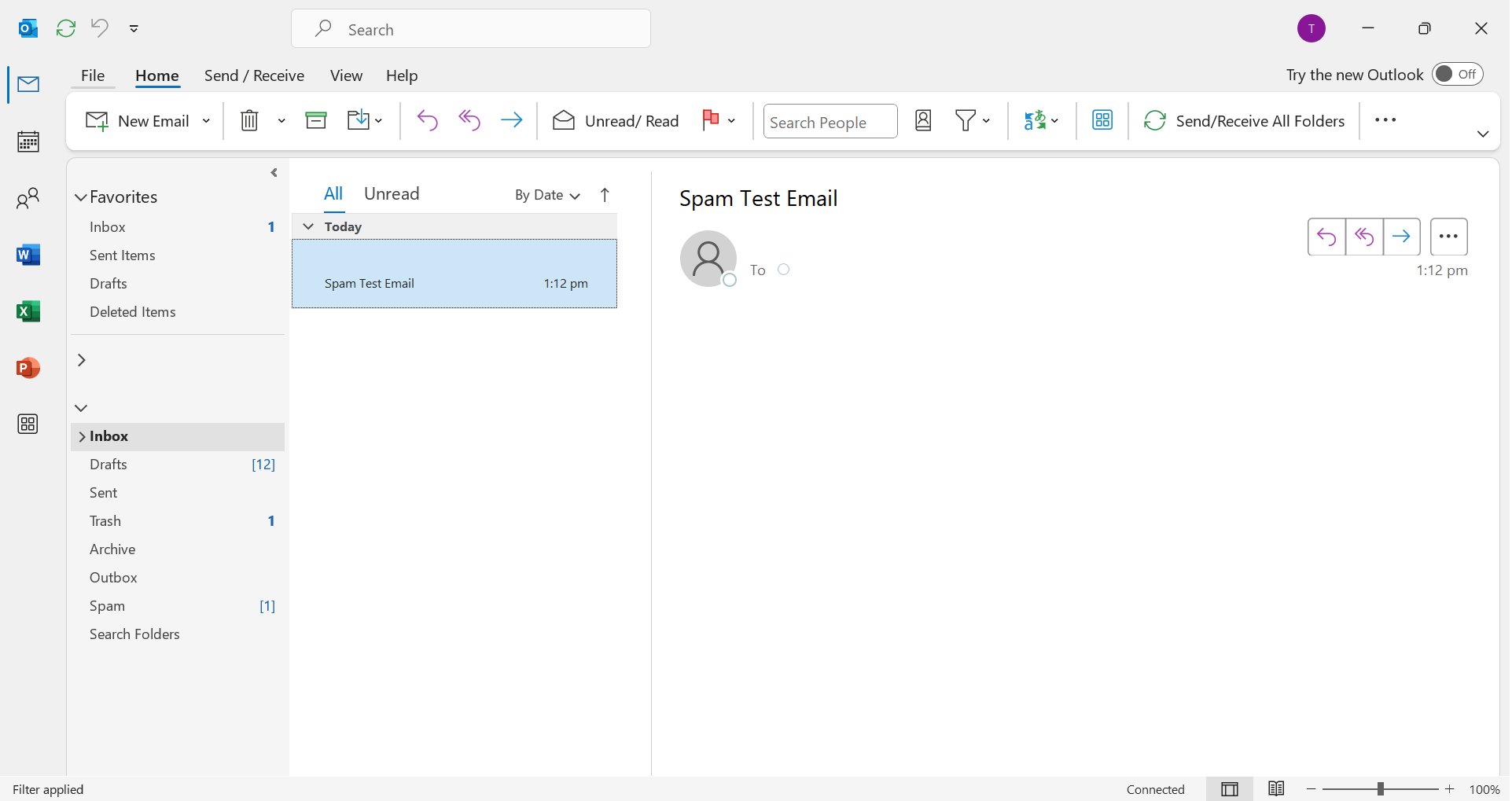Open the More Apps grid icon
Image resolution: width=1512 pixels, height=801 pixels.
(28, 424)
